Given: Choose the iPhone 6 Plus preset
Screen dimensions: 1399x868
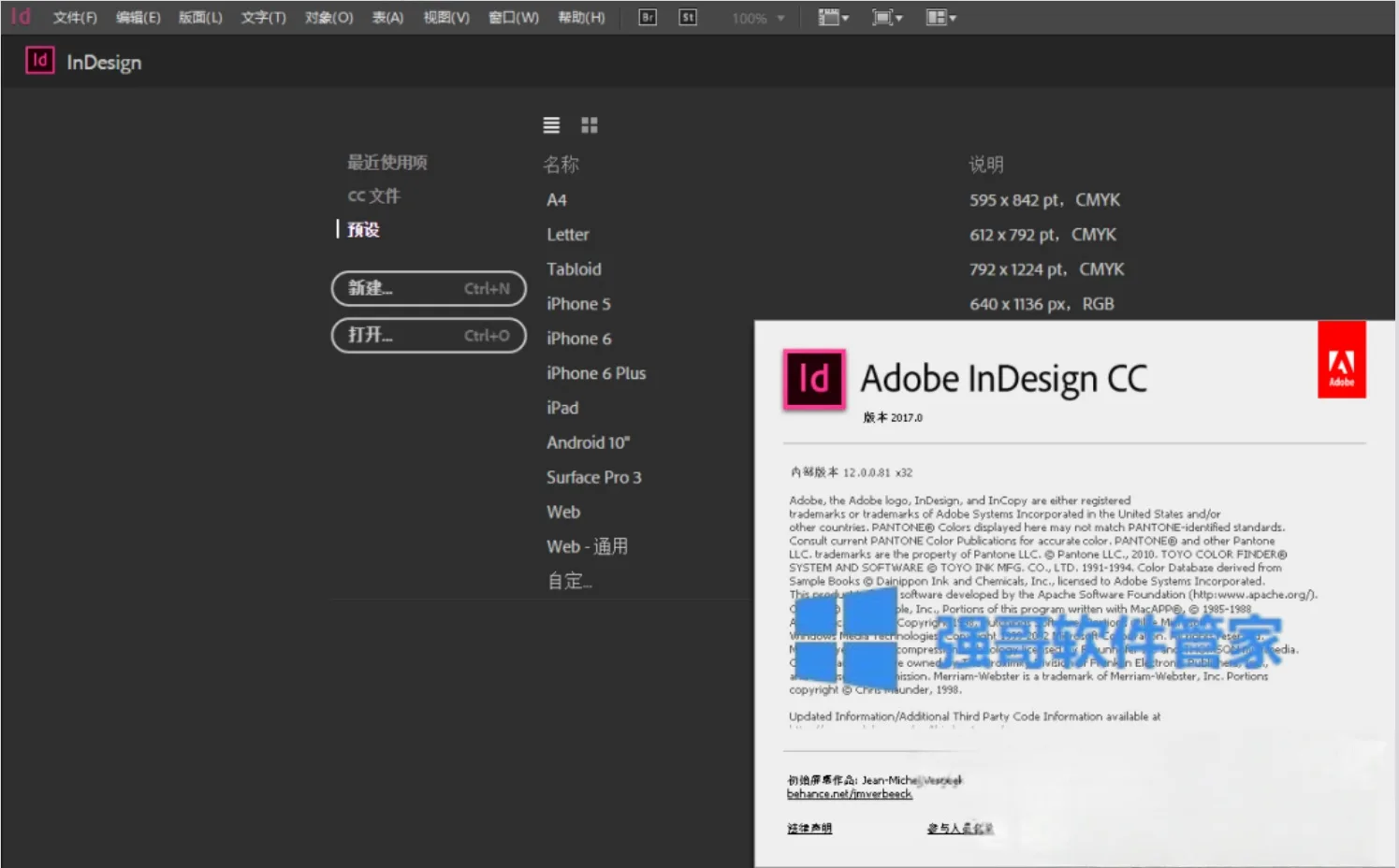Looking at the screenshot, I should tap(596, 373).
